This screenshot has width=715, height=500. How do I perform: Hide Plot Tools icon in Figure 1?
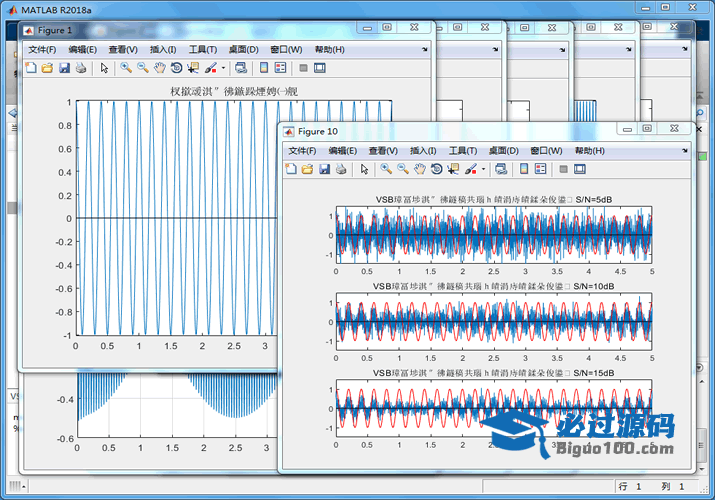pyautogui.click(x=303, y=68)
